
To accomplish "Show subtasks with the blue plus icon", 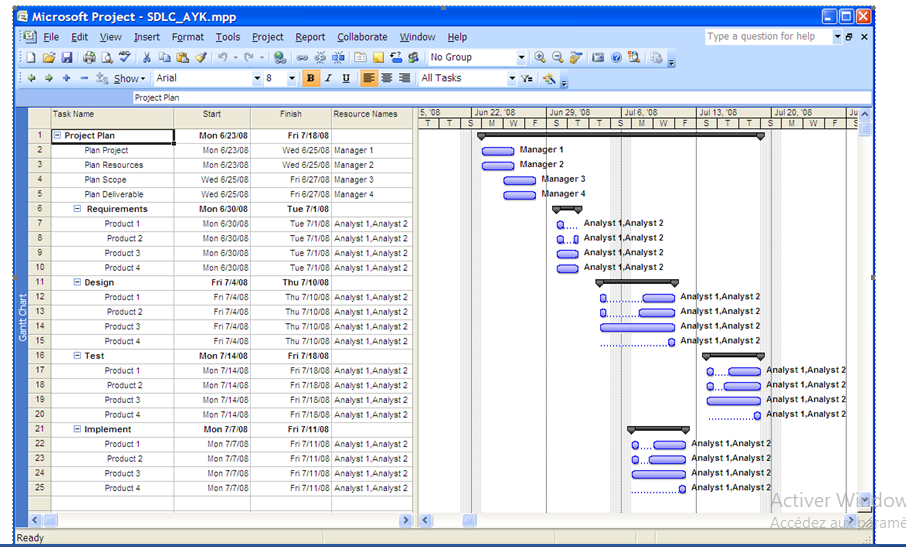I will click(66, 78).
